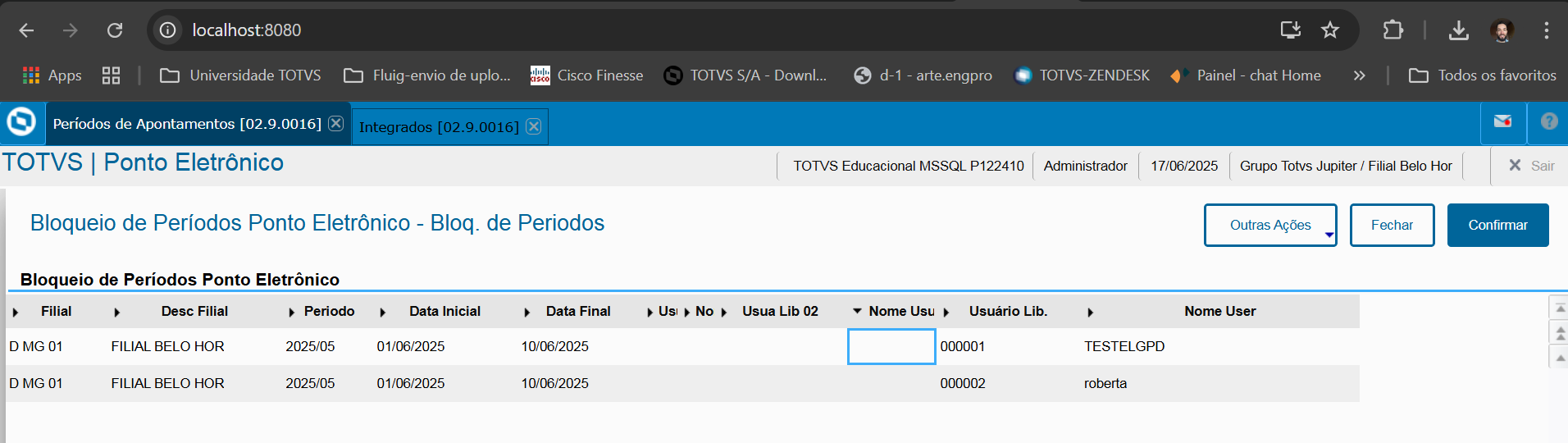Screen dimensions: 1568x443
Task: Open Painel - chat Home bookmark
Action: pyautogui.click(x=1246, y=75)
